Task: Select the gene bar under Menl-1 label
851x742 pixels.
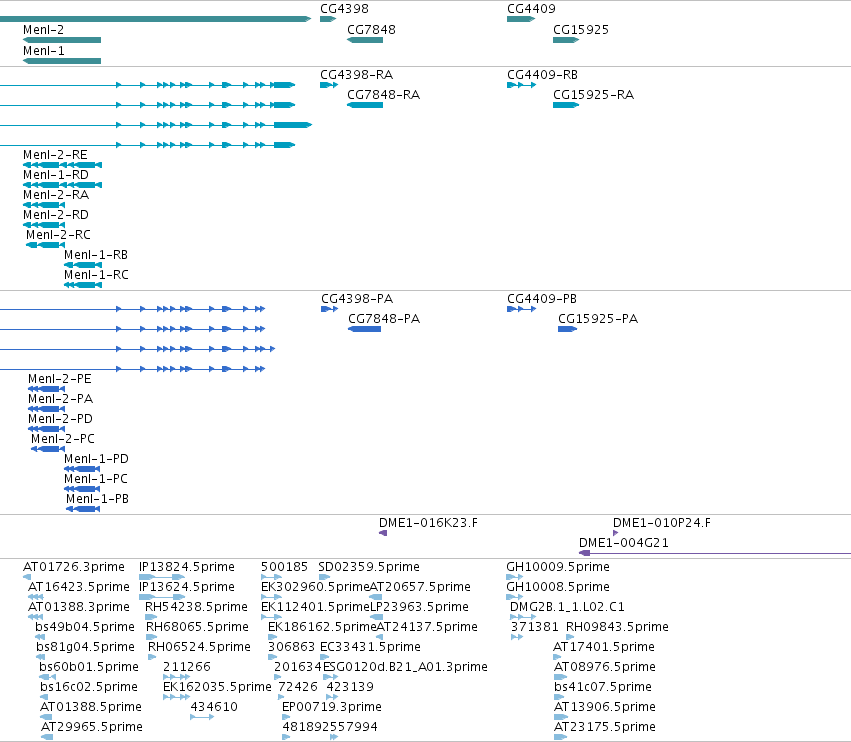Action: (x=62, y=61)
